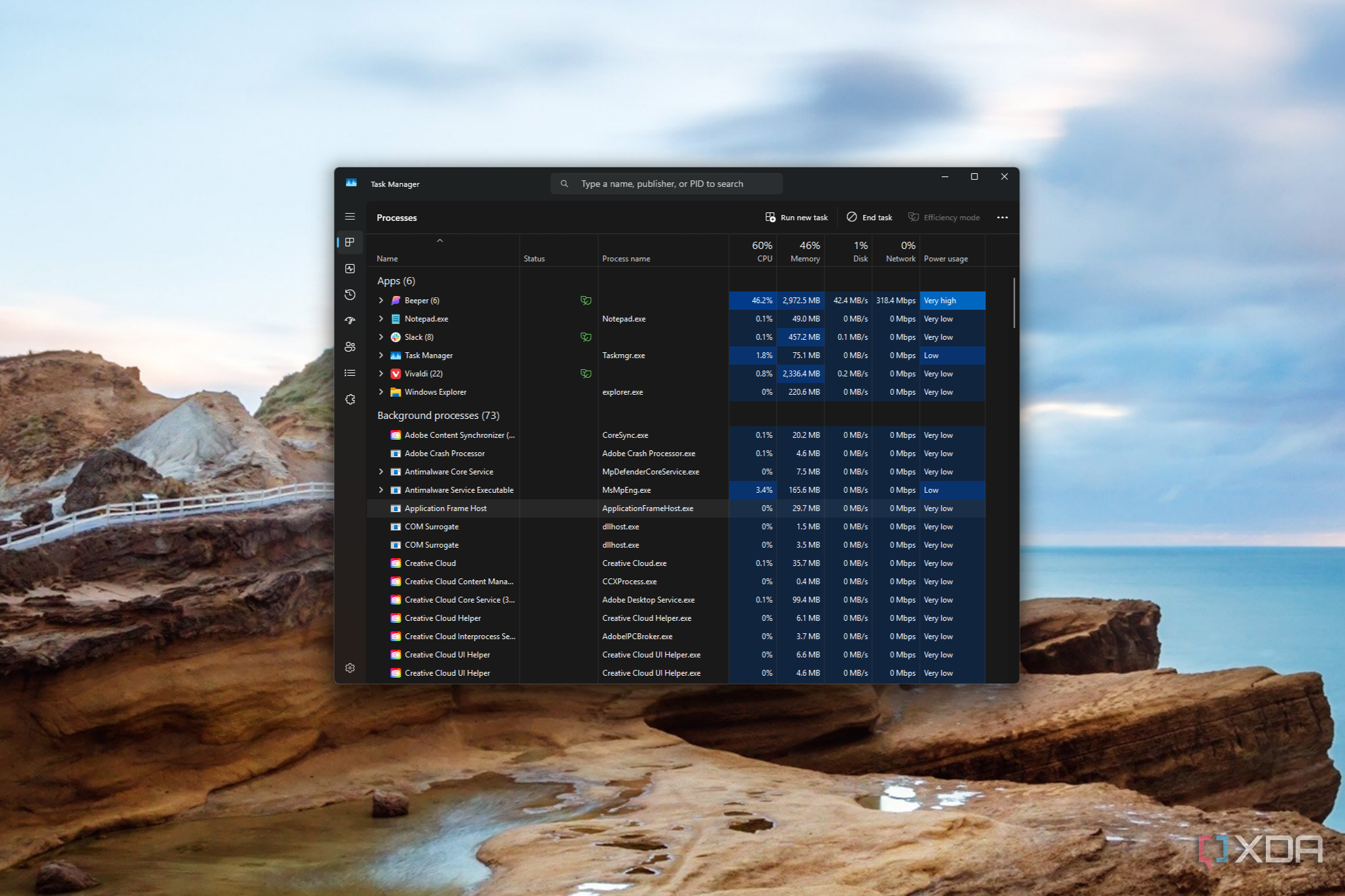Click the Process name column header

click(x=664, y=251)
